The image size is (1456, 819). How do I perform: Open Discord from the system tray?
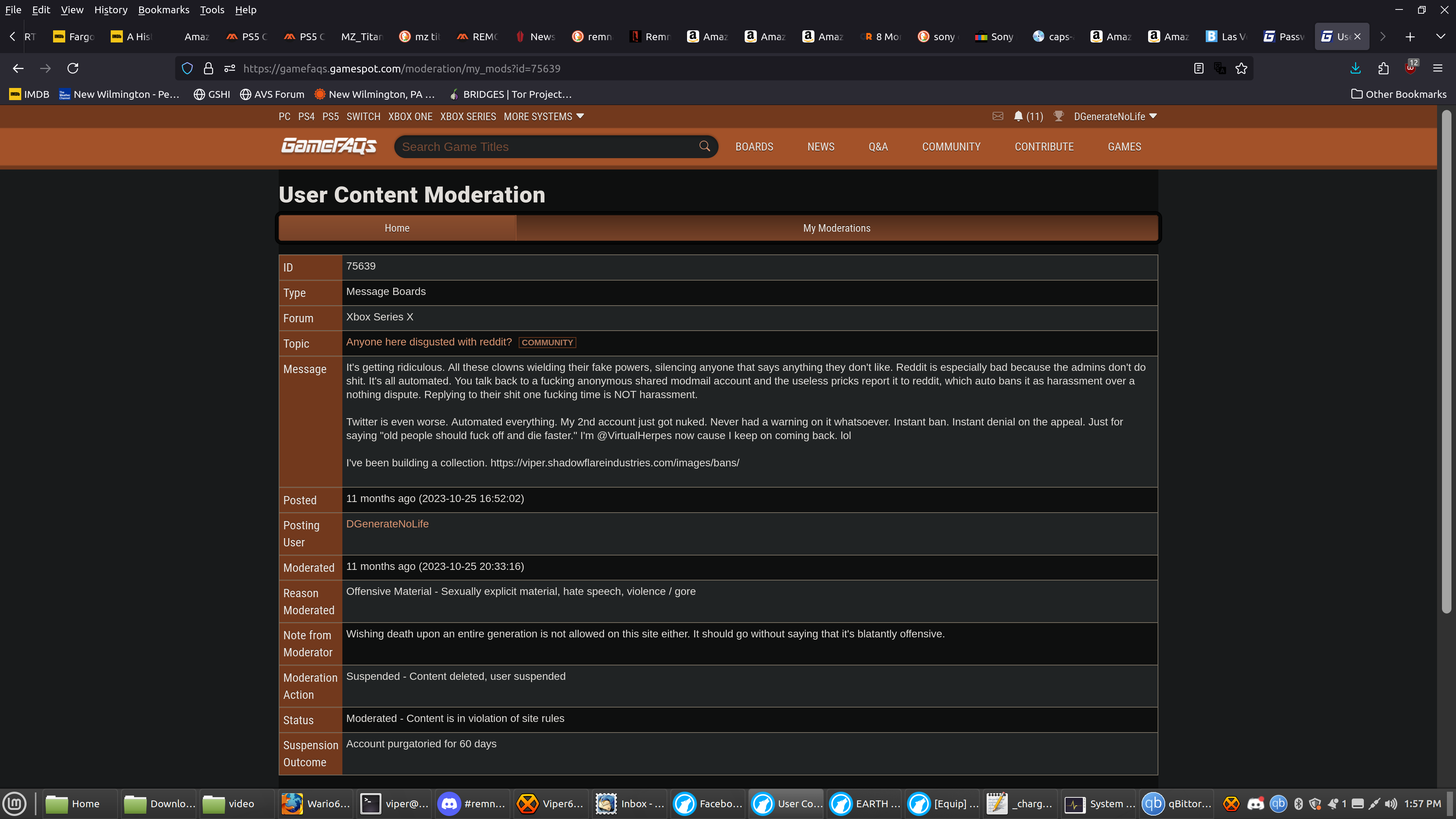pyautogui.click(x=1255, y=804)
